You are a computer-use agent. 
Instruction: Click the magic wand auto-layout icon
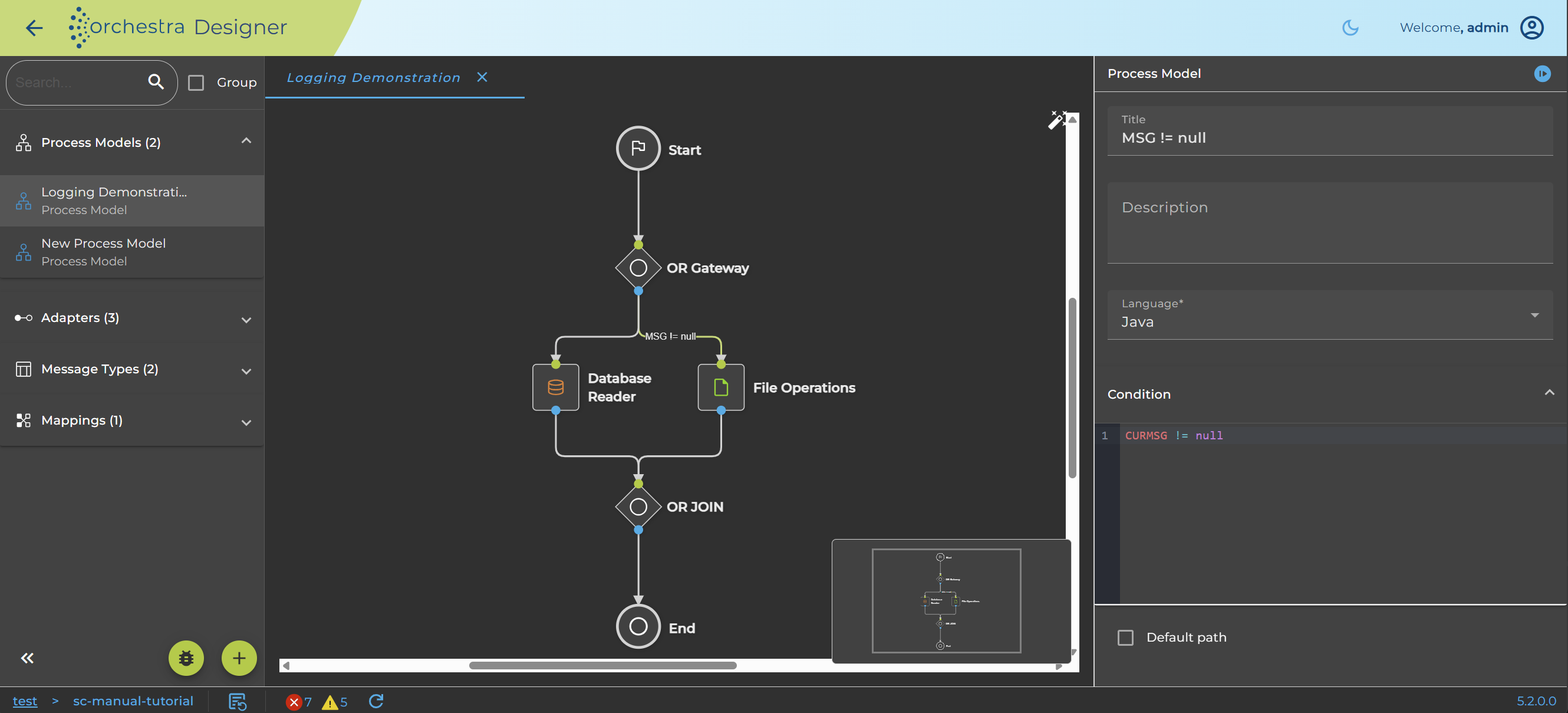point(1057,120)
